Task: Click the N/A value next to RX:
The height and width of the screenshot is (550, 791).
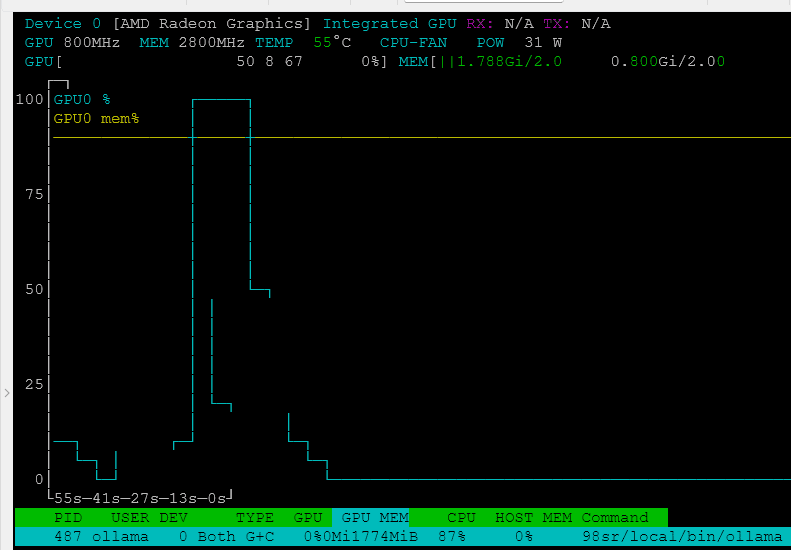Action: tap(519, 24)
